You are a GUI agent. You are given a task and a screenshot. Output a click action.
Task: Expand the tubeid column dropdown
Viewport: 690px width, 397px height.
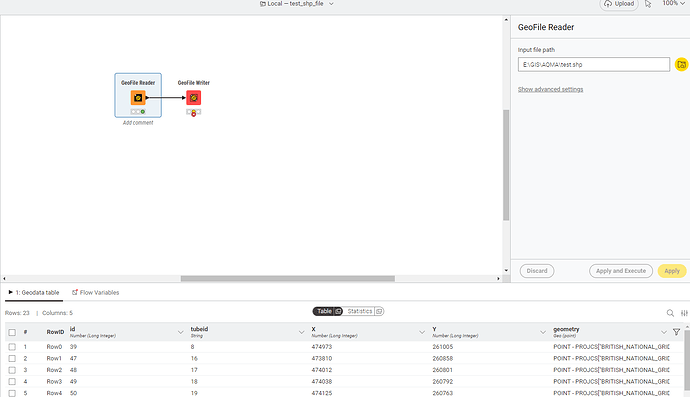click(x=301, y=332)
